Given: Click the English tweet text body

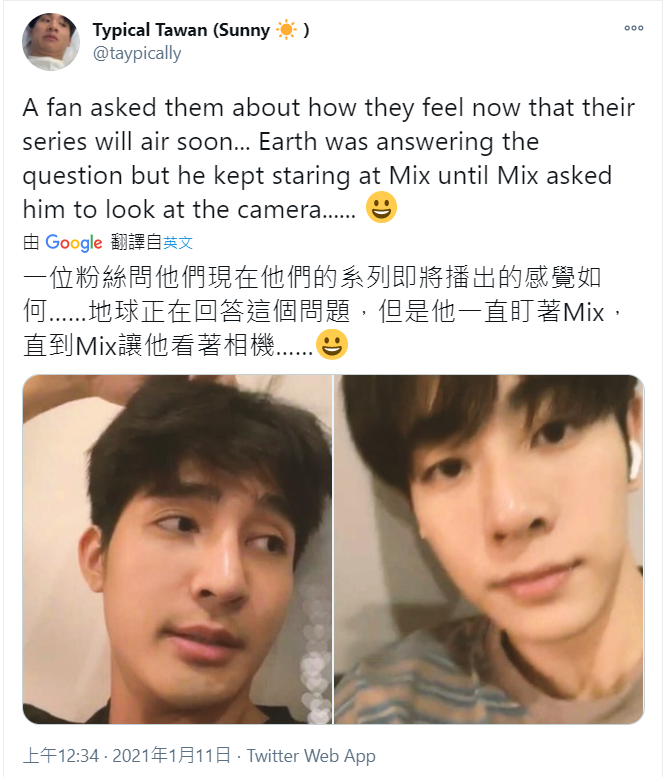Looking at the screenshot, I should (x=329, y=159).
